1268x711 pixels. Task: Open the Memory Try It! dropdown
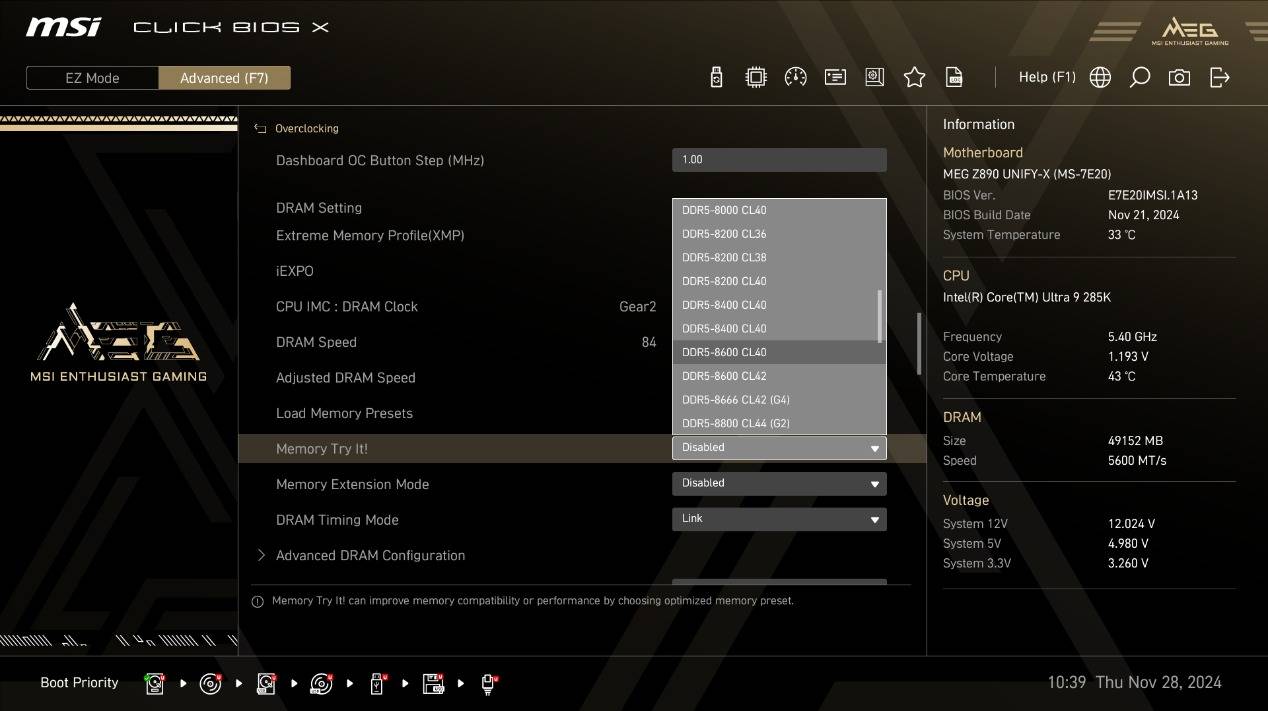778,448
